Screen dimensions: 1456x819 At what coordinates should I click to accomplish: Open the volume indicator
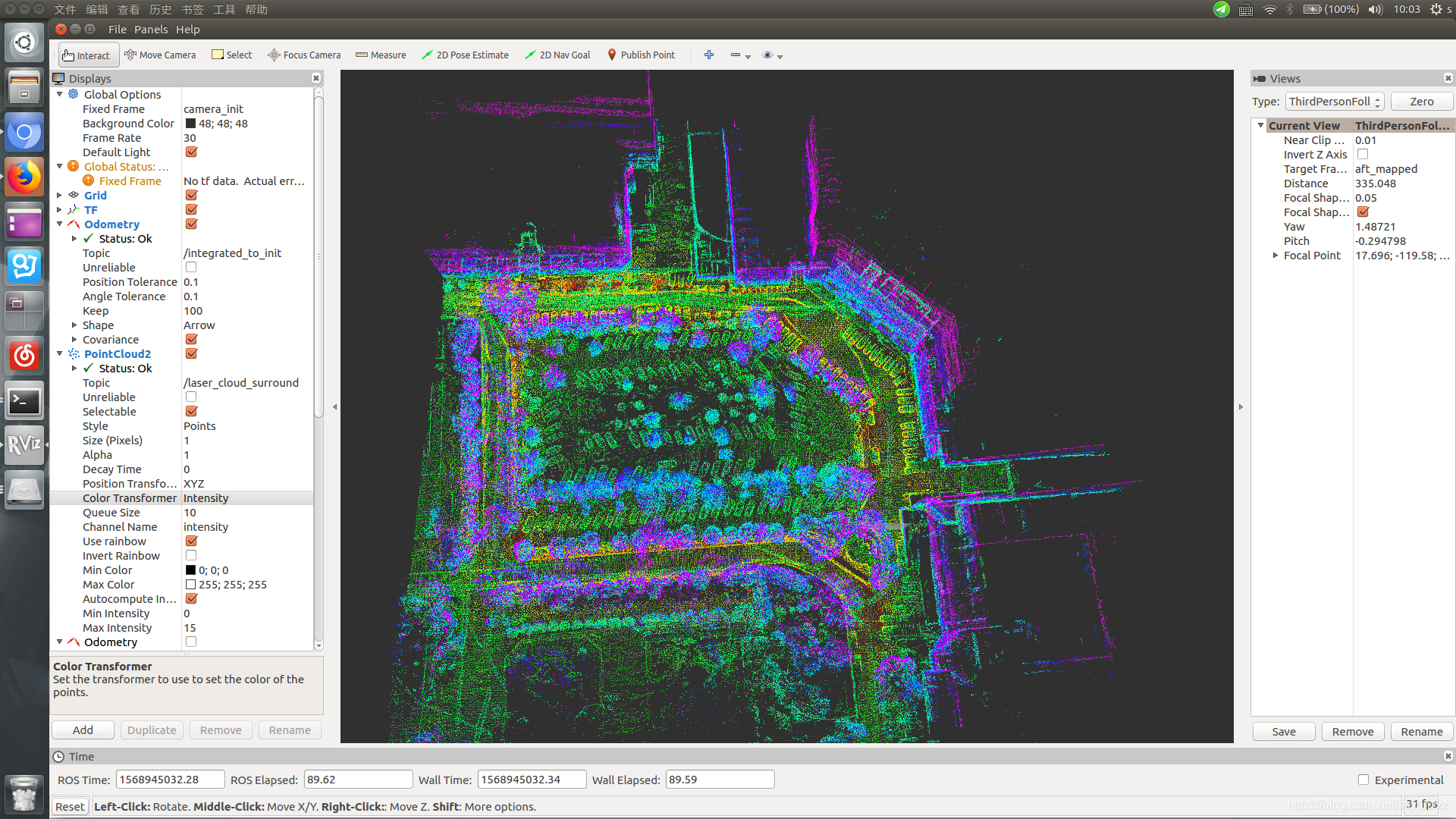(x=1375, y=9)
